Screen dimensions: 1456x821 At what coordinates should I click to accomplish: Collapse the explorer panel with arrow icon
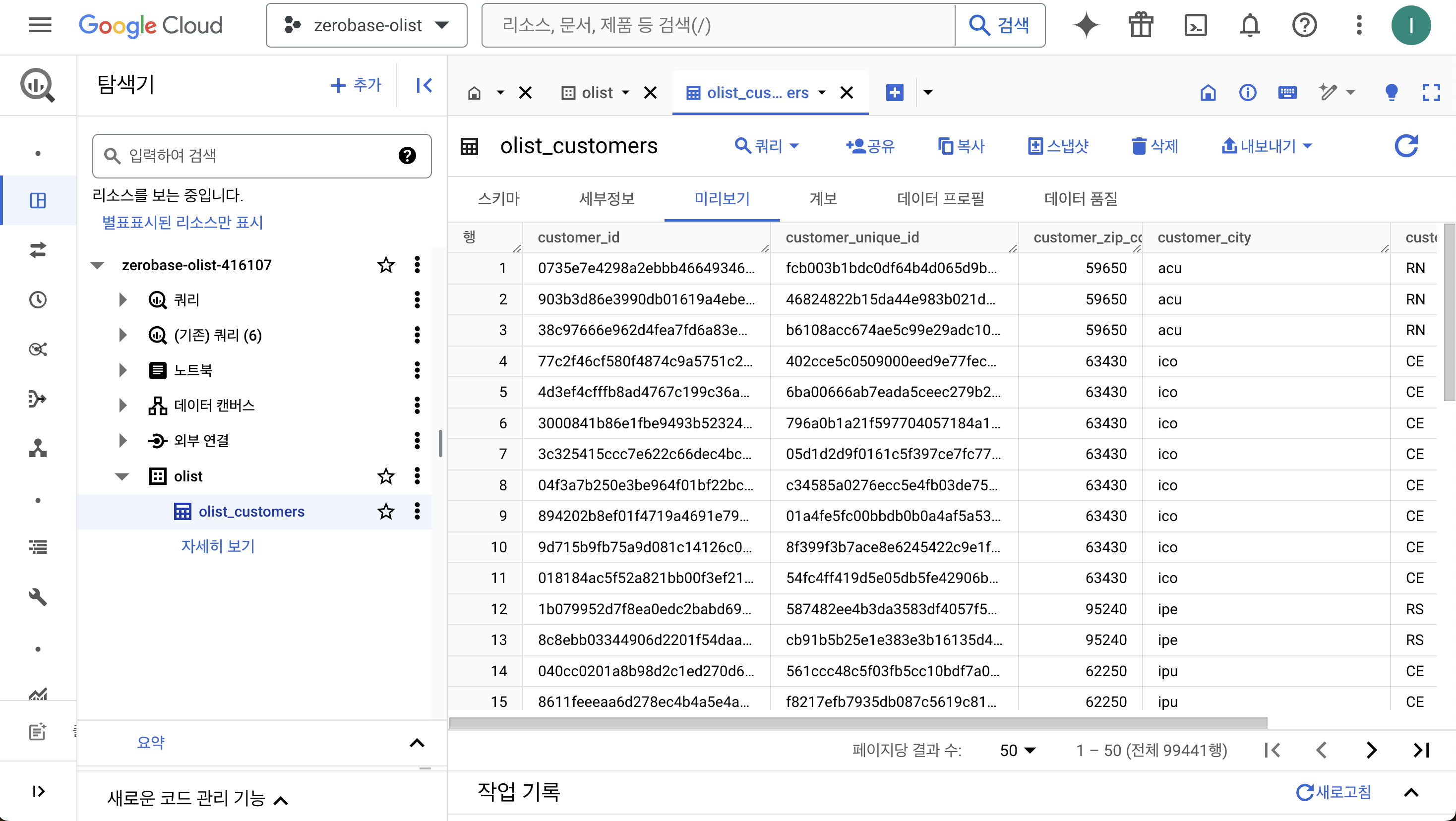coord(424,85)
